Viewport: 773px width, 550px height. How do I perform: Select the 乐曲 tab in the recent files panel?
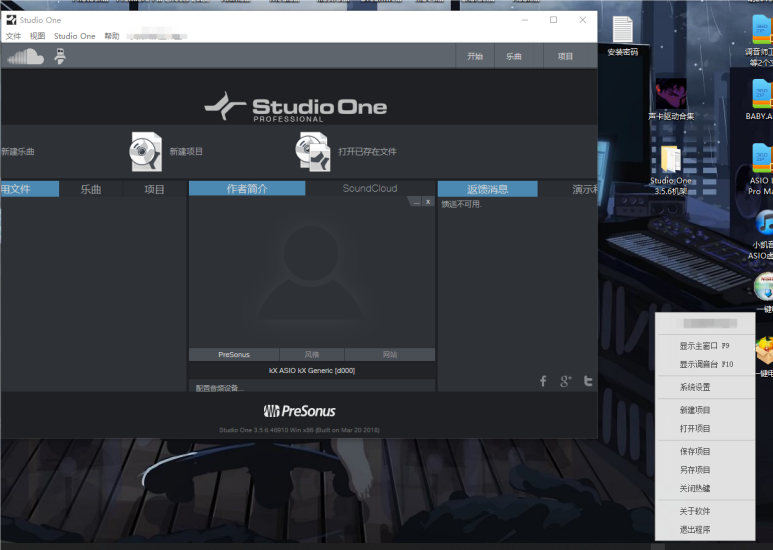click(x=91, y=189)
